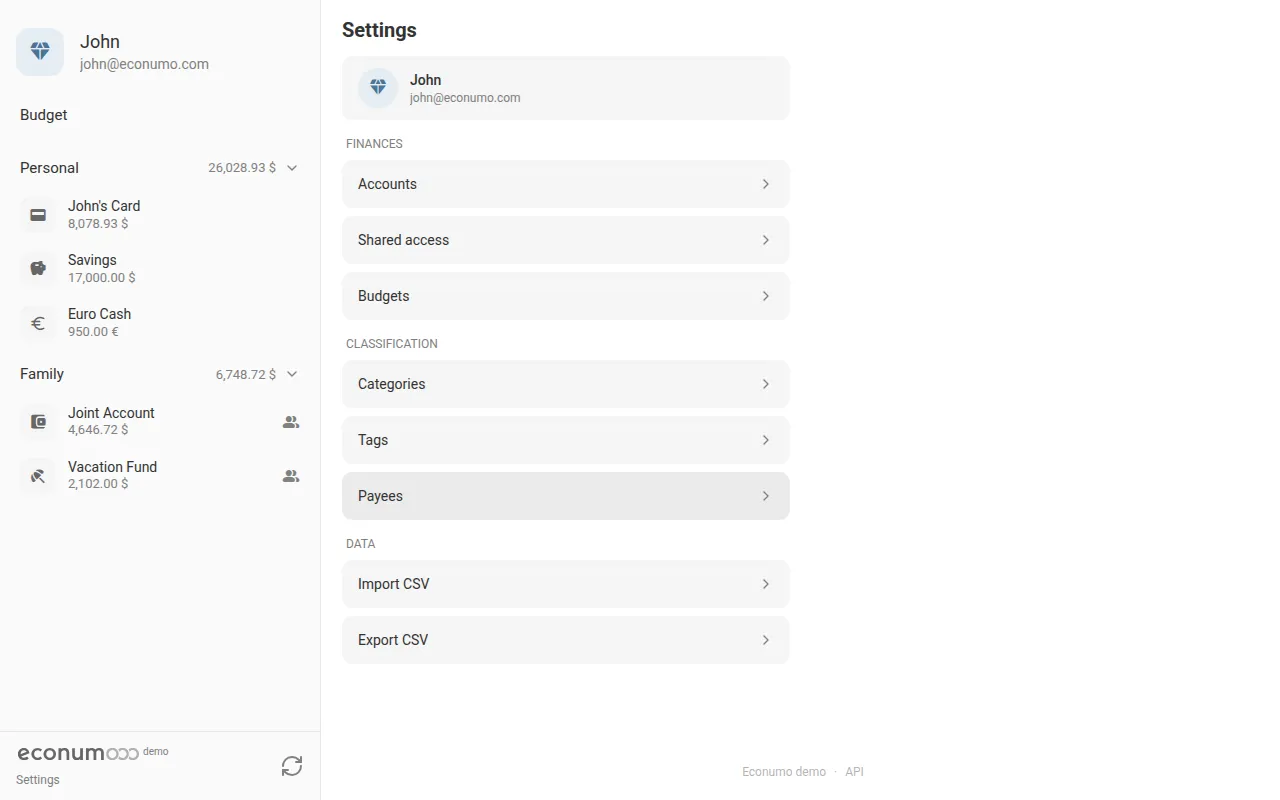Viewport: 1280px width, 800px height.
Task: Open the John profile card in Settings
Action: (566, 88)
